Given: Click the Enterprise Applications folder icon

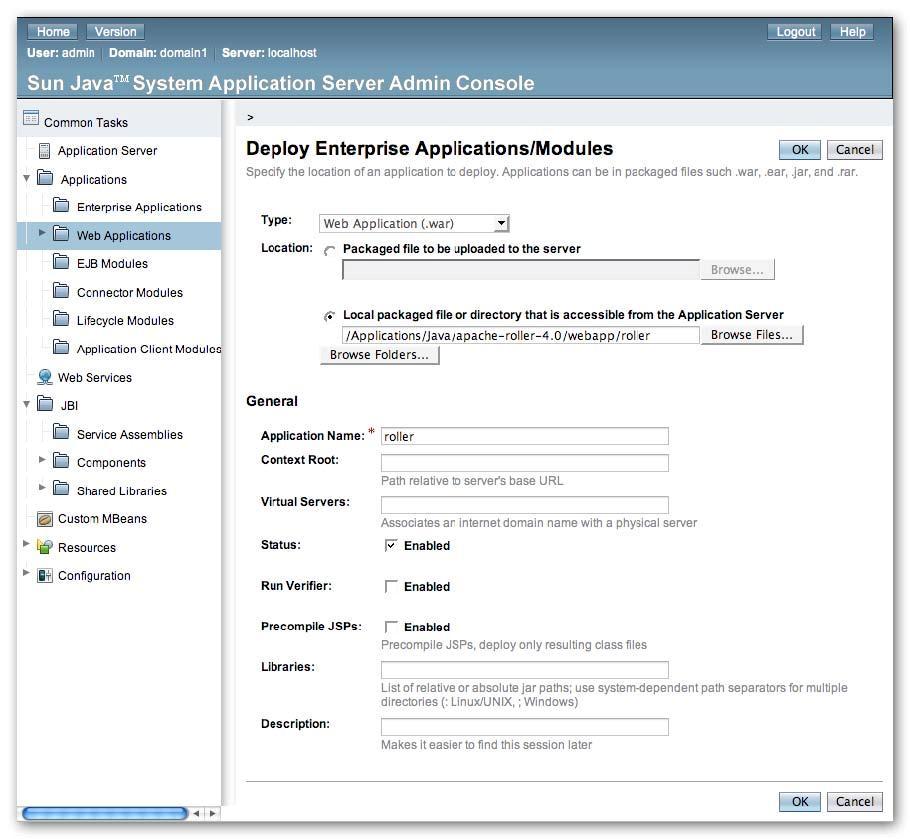Looking at the screenshot, I should (61, 205).
